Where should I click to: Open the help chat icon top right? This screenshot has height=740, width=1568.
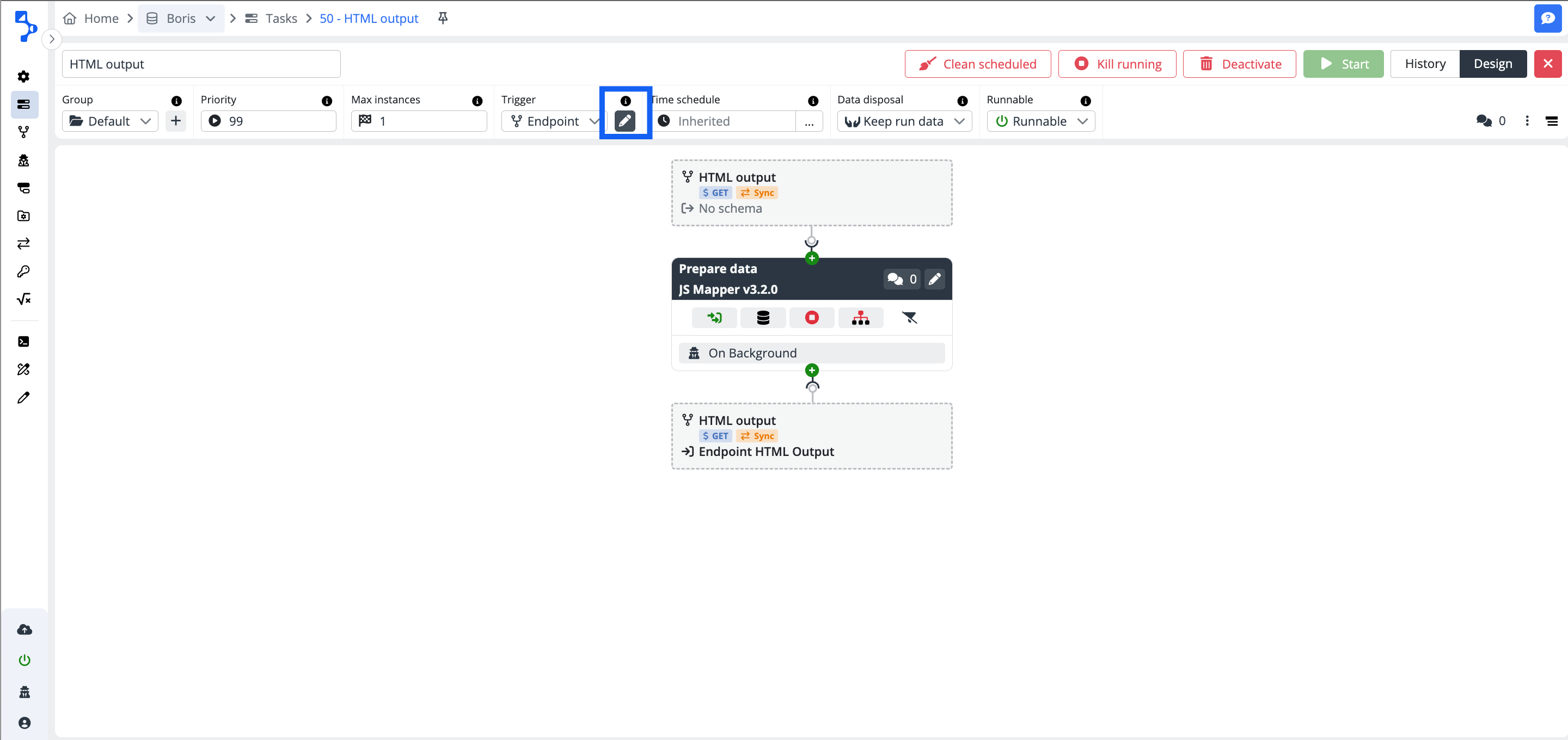1547,18
